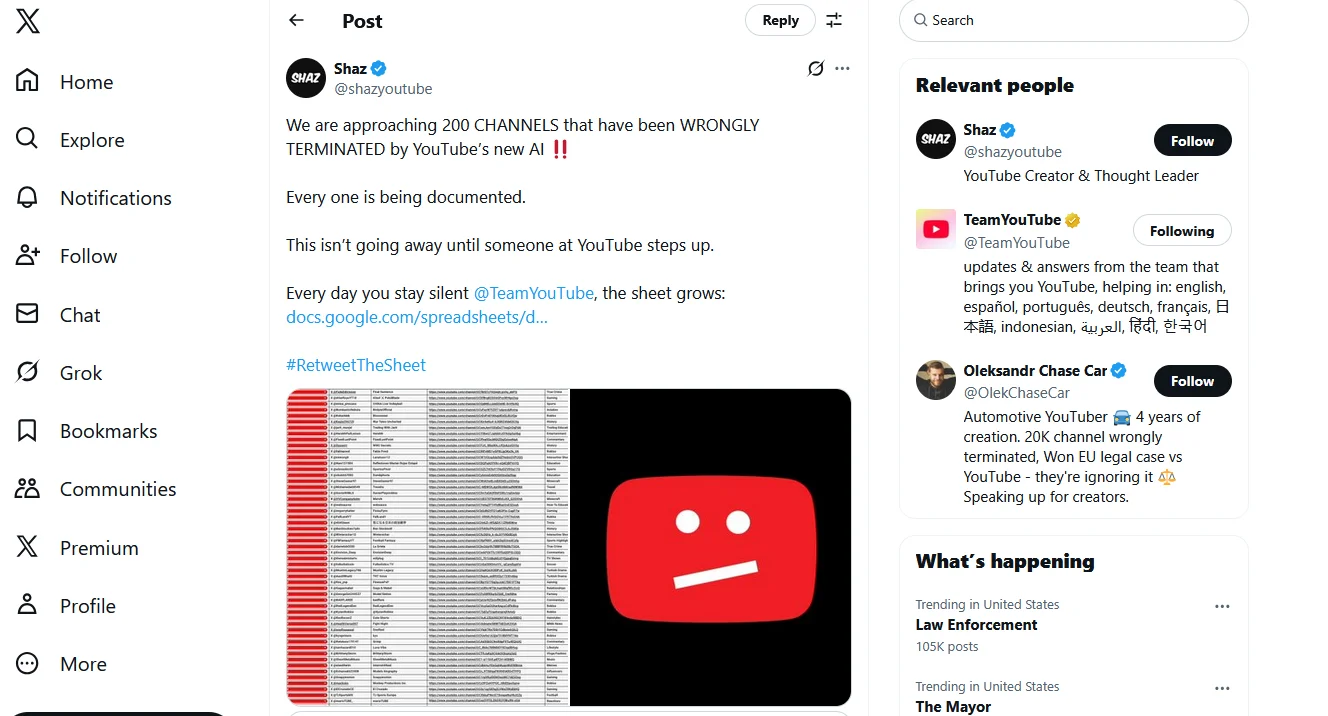Click the Grok icon on Shaz's post
The width and height of the screenshot is (1328, 716).
click(x=816, y=68)
